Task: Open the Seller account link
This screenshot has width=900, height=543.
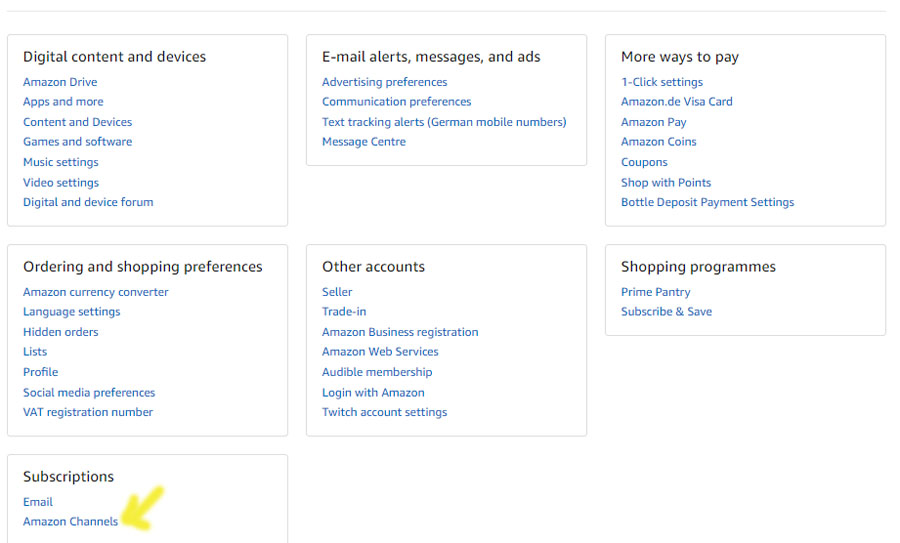Action: [337, 292]
